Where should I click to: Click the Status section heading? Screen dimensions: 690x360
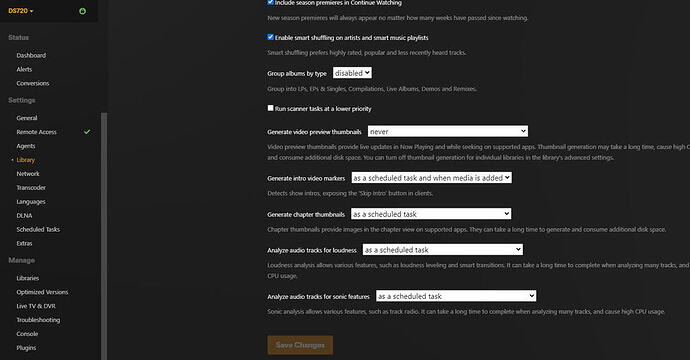[18, 37]
